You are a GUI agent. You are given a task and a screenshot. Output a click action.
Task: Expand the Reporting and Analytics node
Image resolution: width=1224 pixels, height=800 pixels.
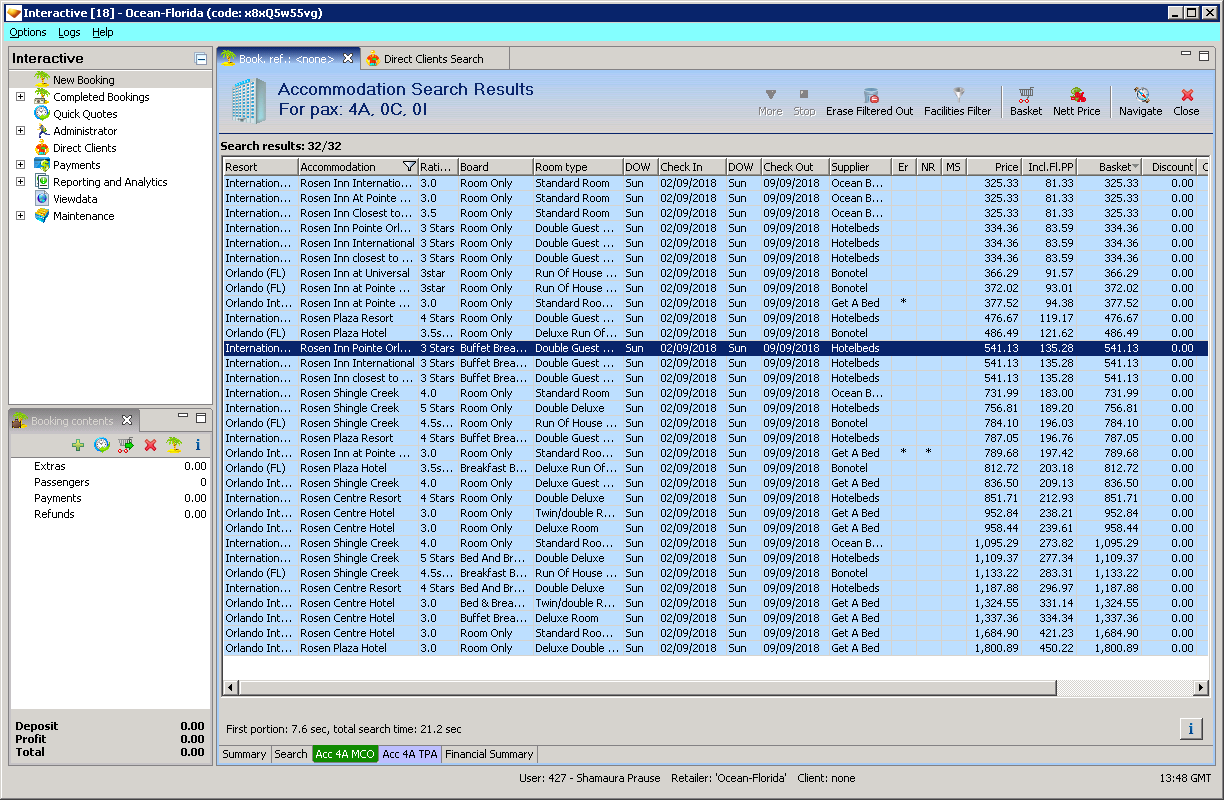pos(20,182)
